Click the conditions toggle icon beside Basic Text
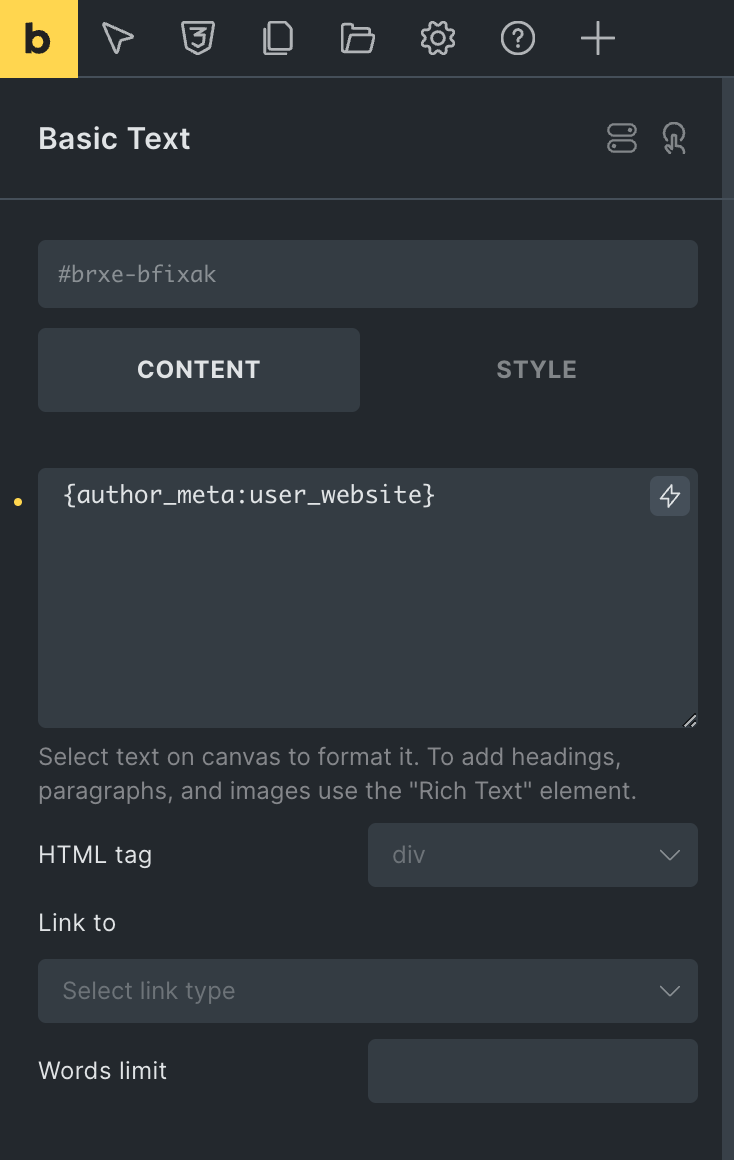 coord(622,138)
